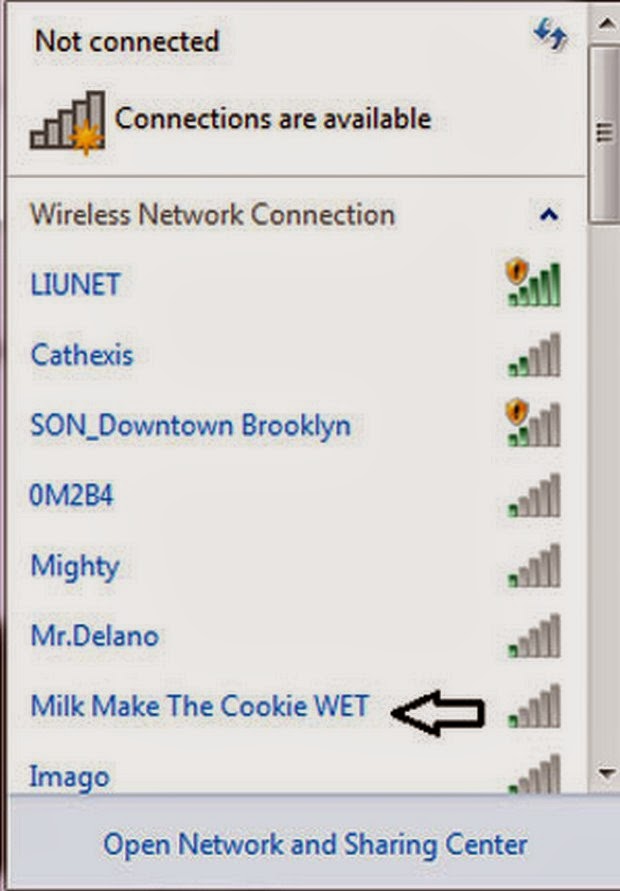Click the vertical scrollbar thumb
620x891 pixels.
point(605,134)
